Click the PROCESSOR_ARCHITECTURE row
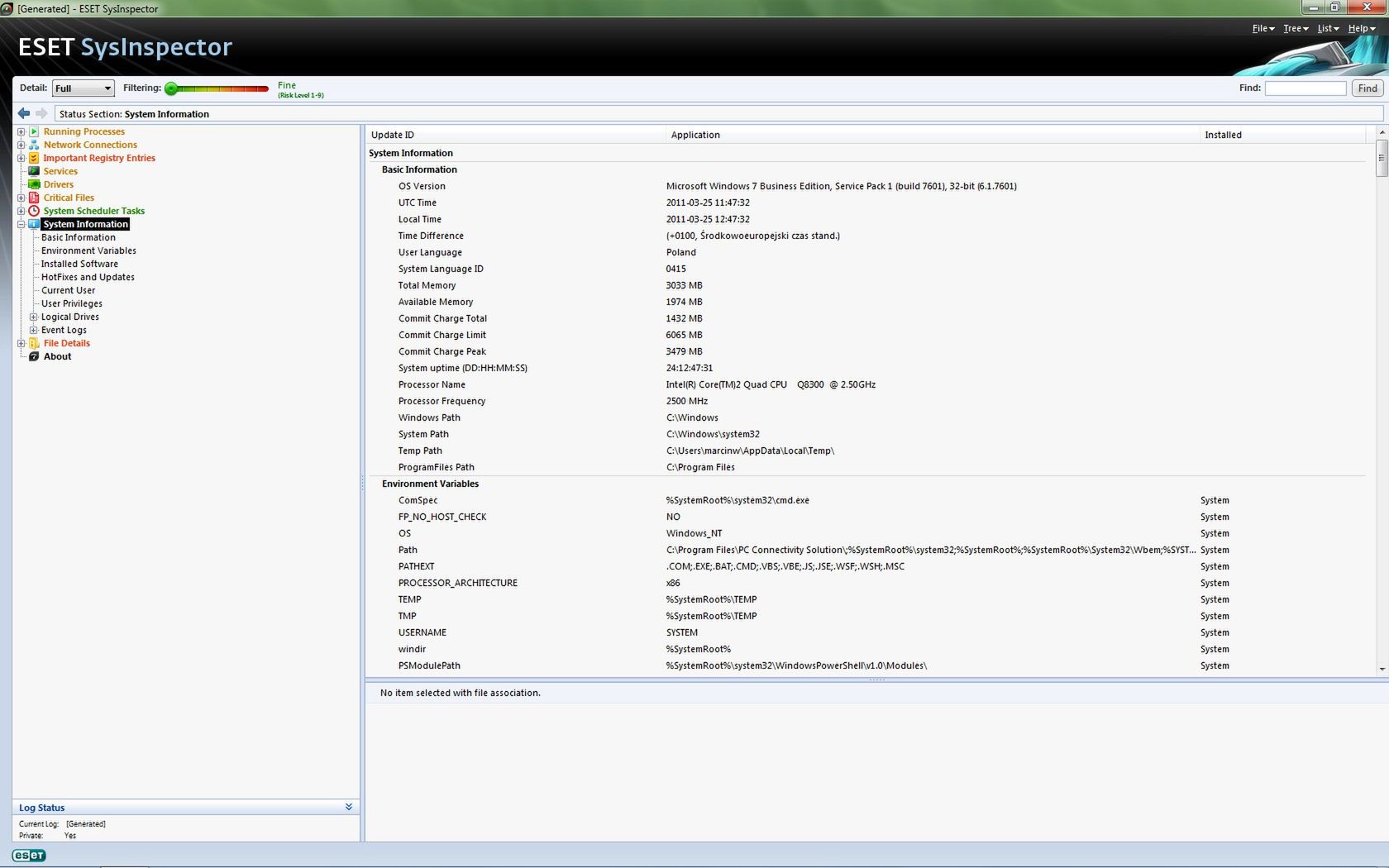This screenshot has width=1389, height=868. (x=866, y=583)
